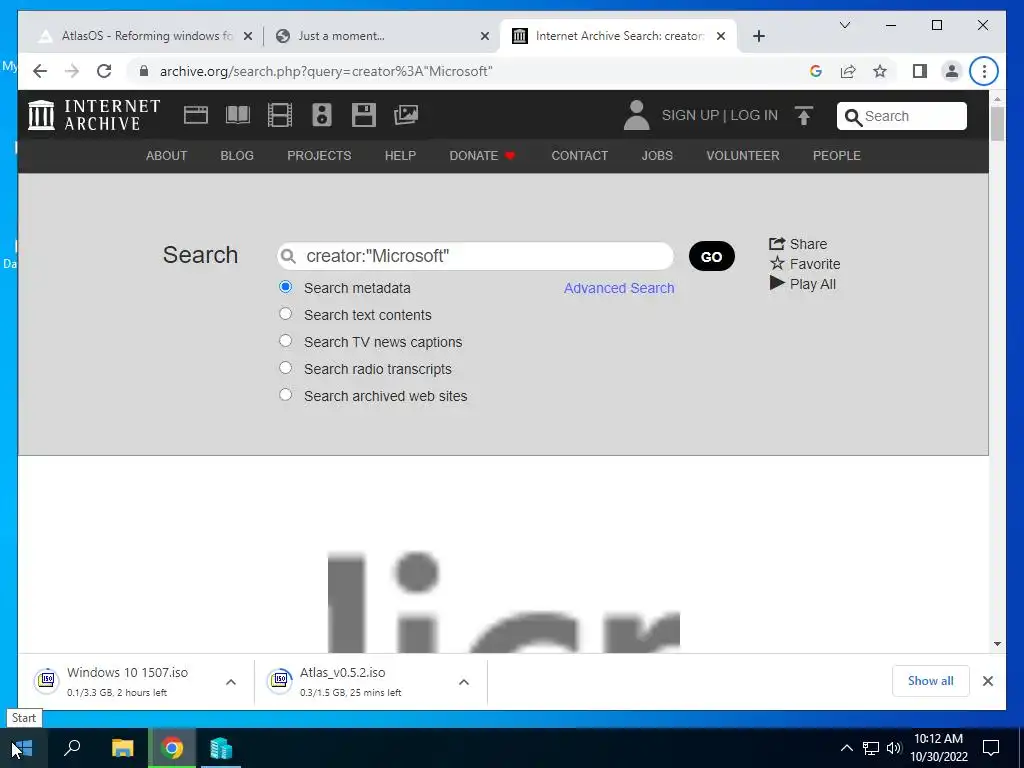This screenshot has height=768, width=1024.
Task: Expand options for Atlas_v0.5.2.iso download
Action: pyautogui.click(x=464, y=682)
